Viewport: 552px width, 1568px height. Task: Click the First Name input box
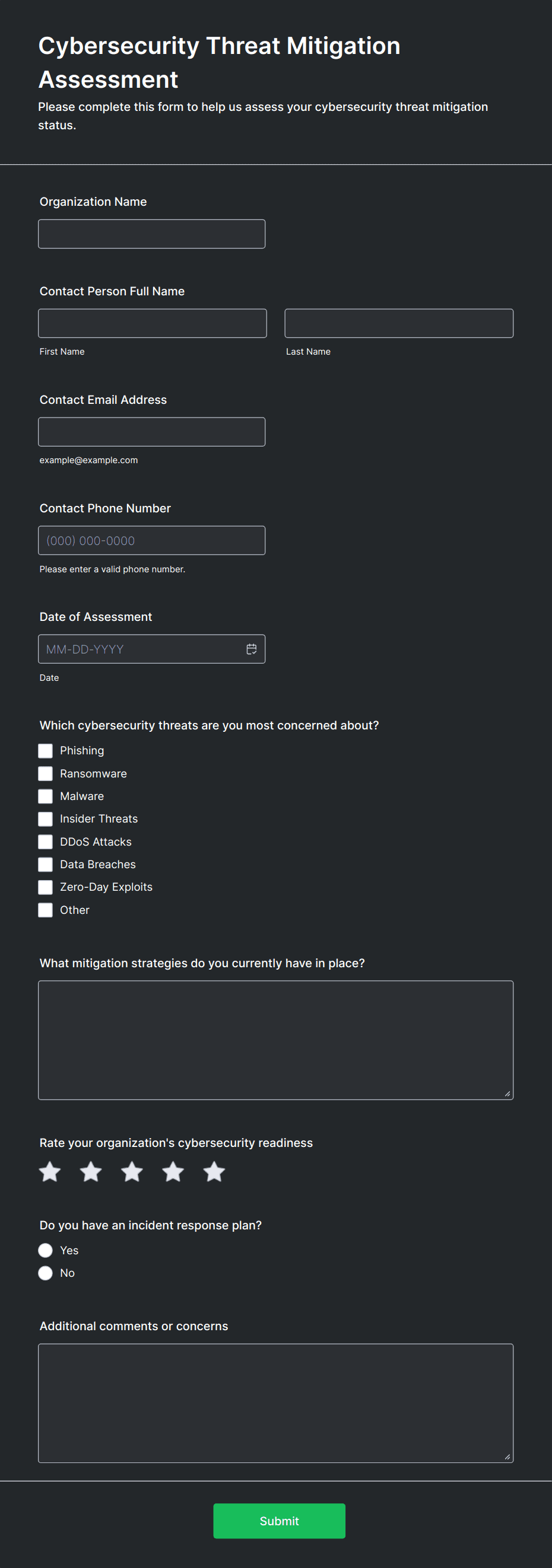pyautogui.click(x=153, y=323)
